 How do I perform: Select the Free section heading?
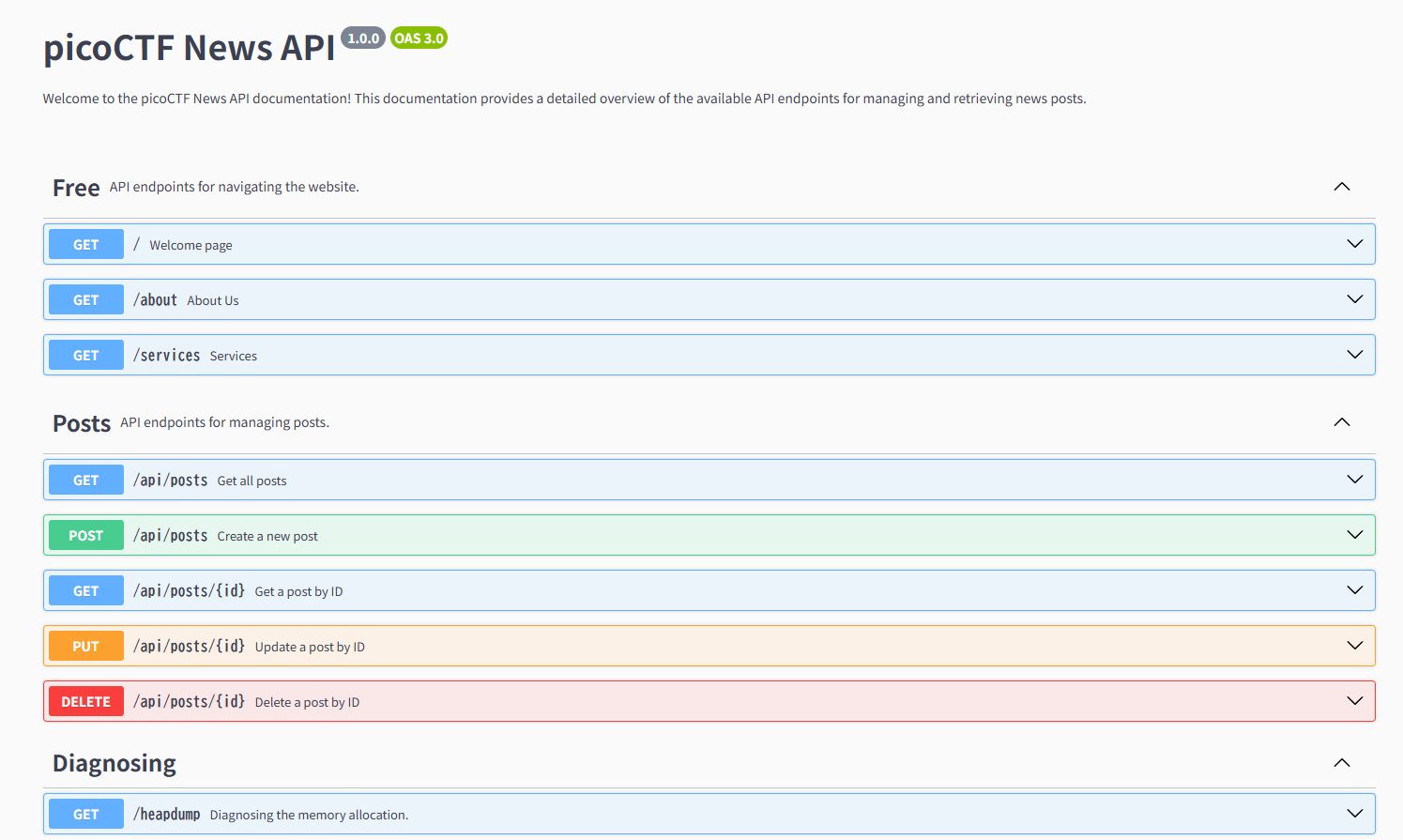76,188
